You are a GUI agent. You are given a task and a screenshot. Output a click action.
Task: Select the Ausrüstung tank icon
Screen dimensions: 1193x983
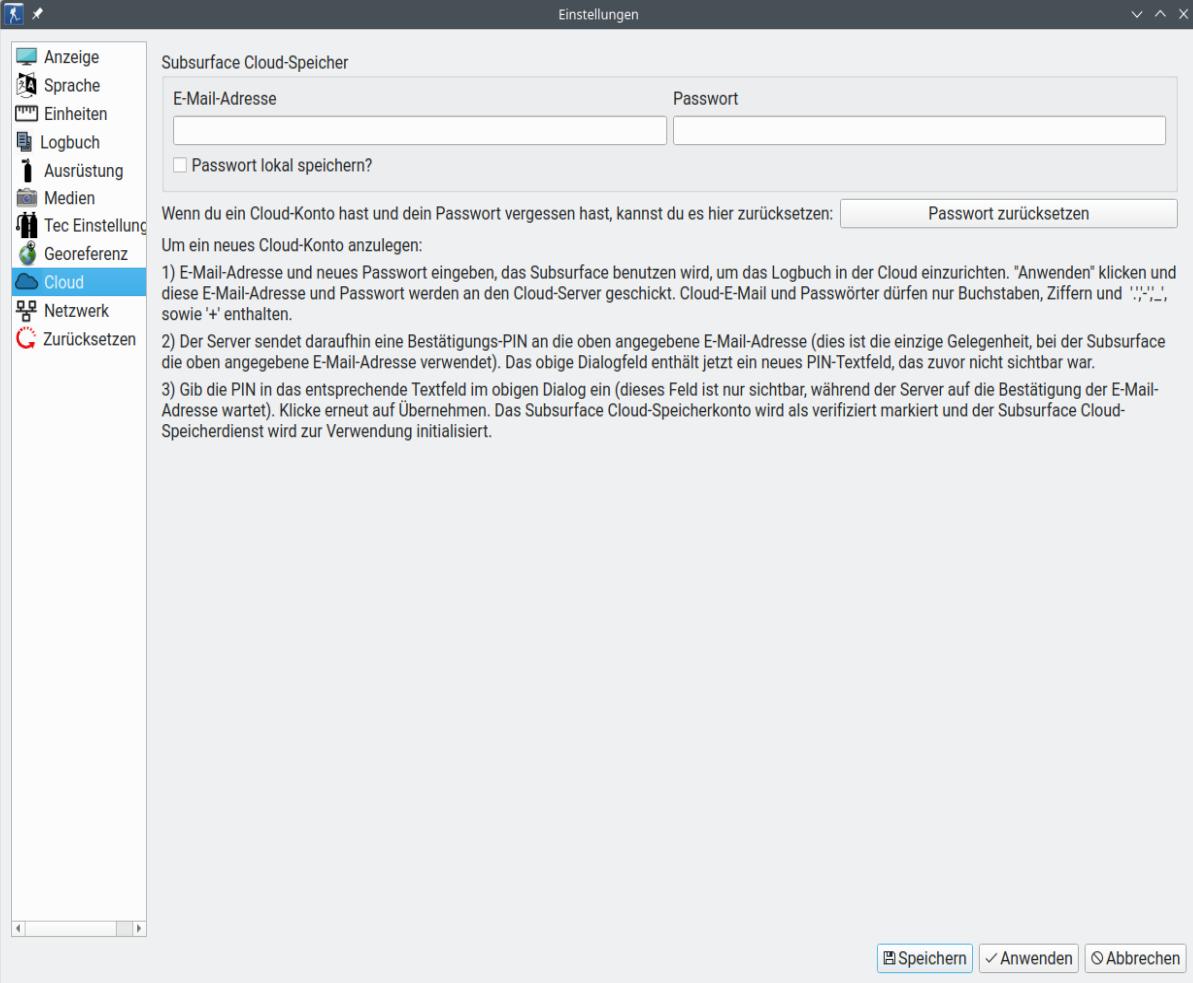26,170
